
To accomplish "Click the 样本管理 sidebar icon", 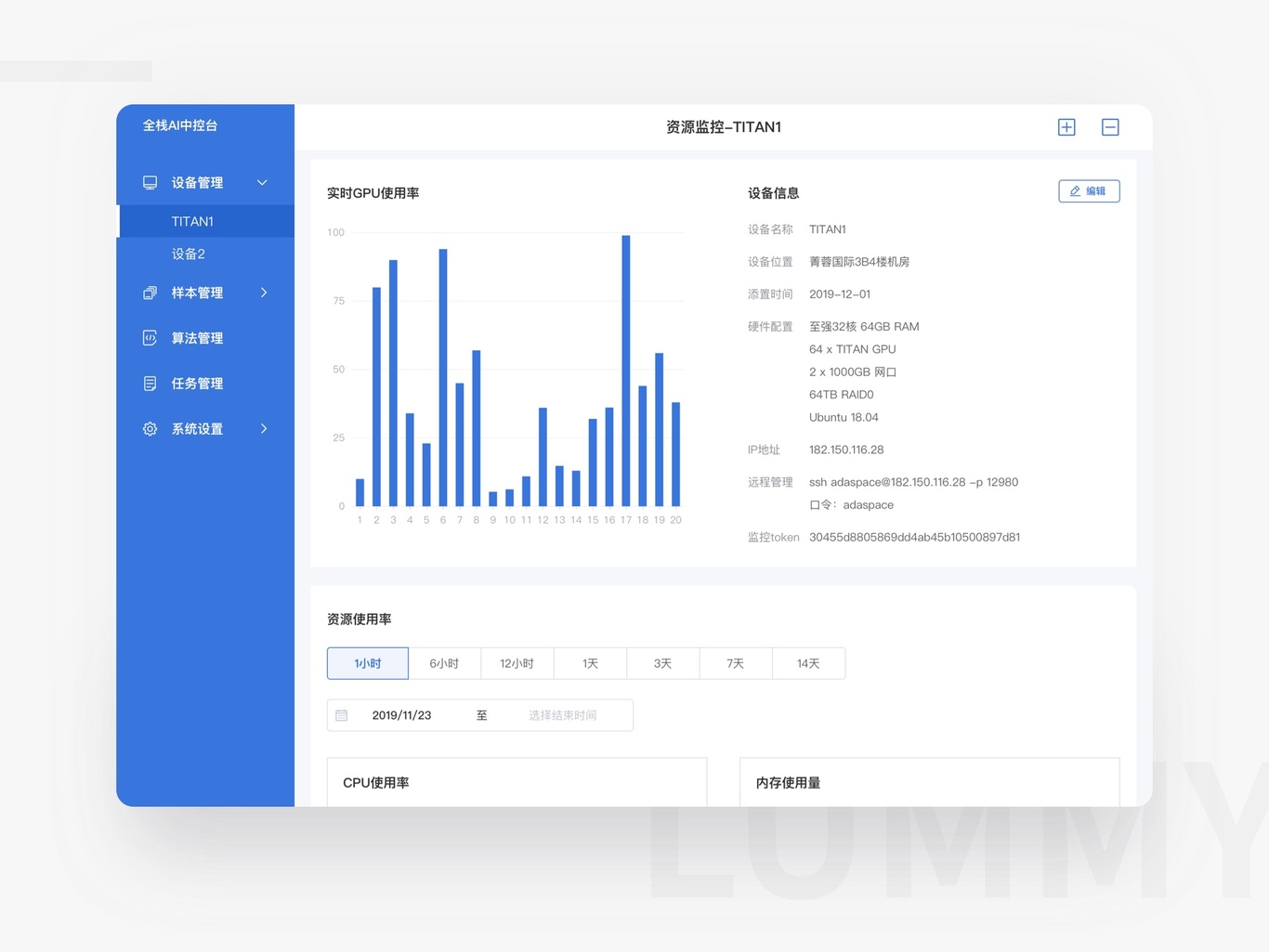I will pos(150,293).
